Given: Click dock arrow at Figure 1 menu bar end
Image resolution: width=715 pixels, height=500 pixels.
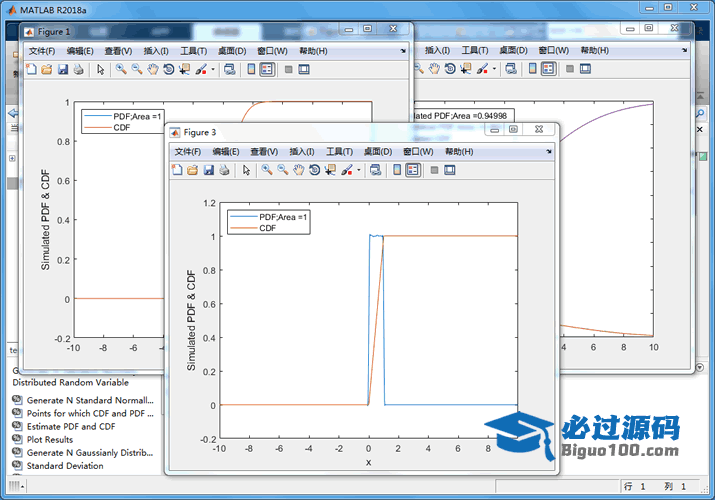Looking at the screenshot, I should coord(403,51).
